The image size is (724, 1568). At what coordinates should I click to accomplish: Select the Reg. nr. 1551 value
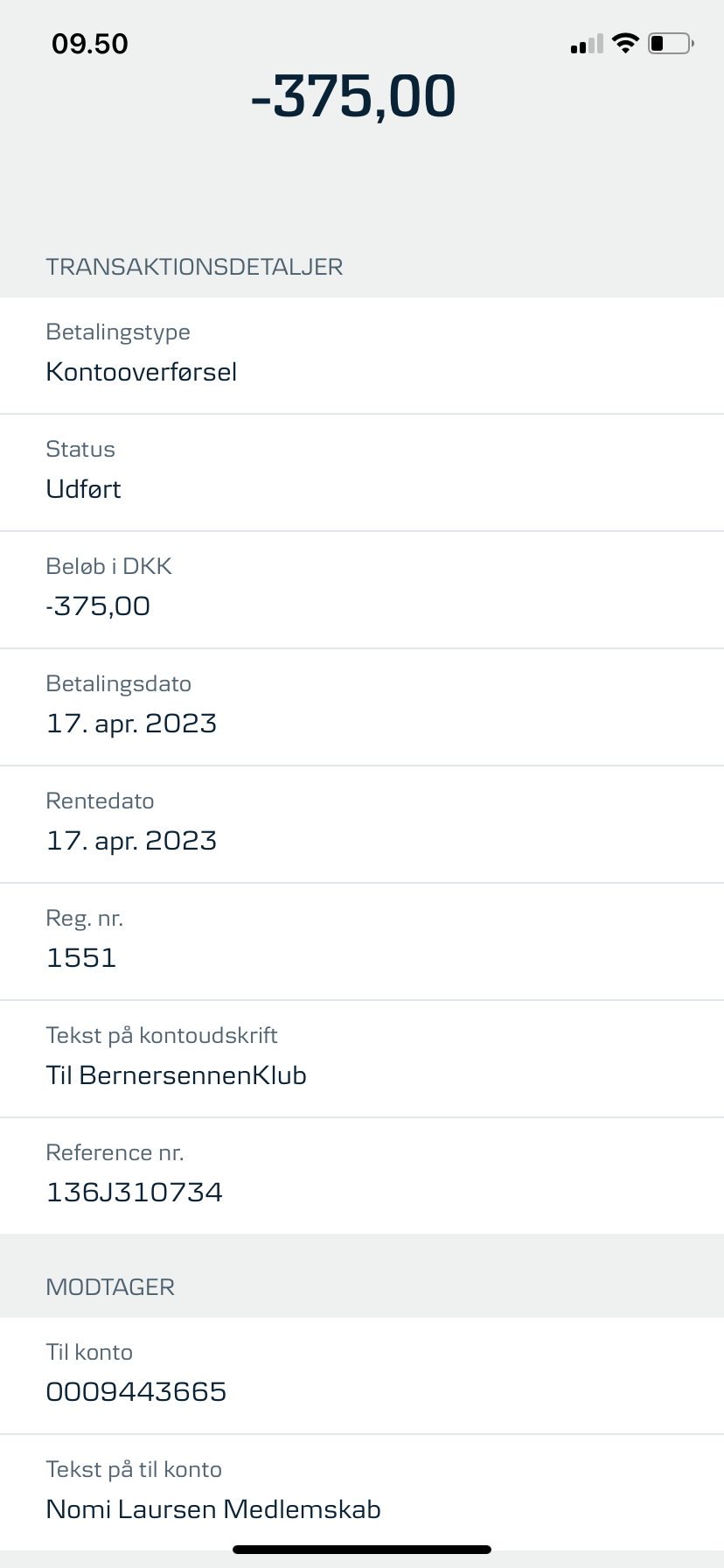81,957
